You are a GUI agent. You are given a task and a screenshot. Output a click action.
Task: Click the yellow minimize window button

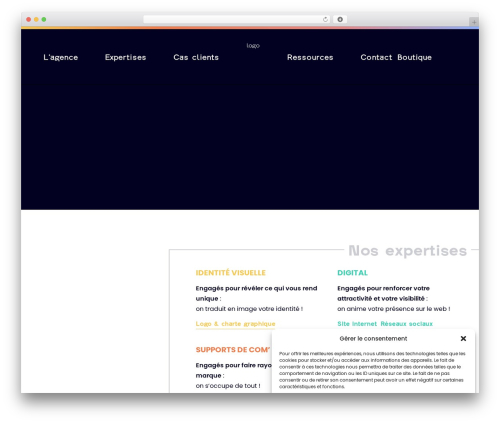coord(36,19)
